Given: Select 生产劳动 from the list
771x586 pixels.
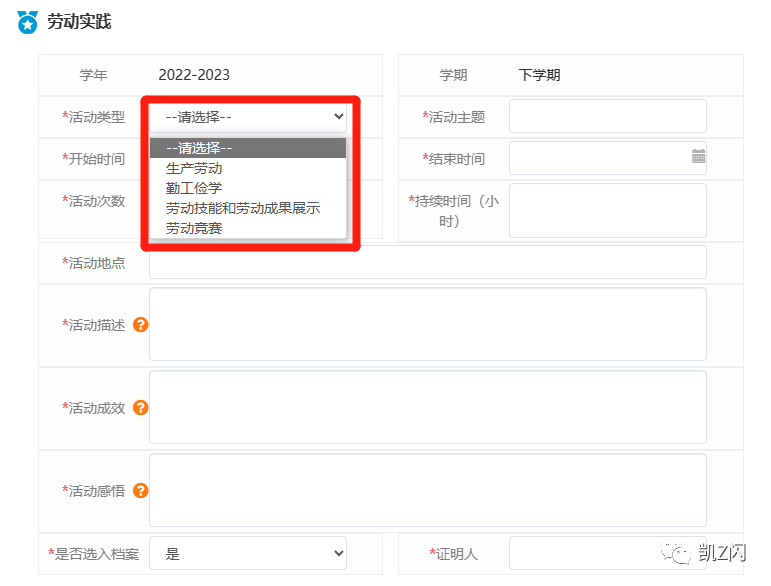Looking at the screenshot, I should coord(194,168).
